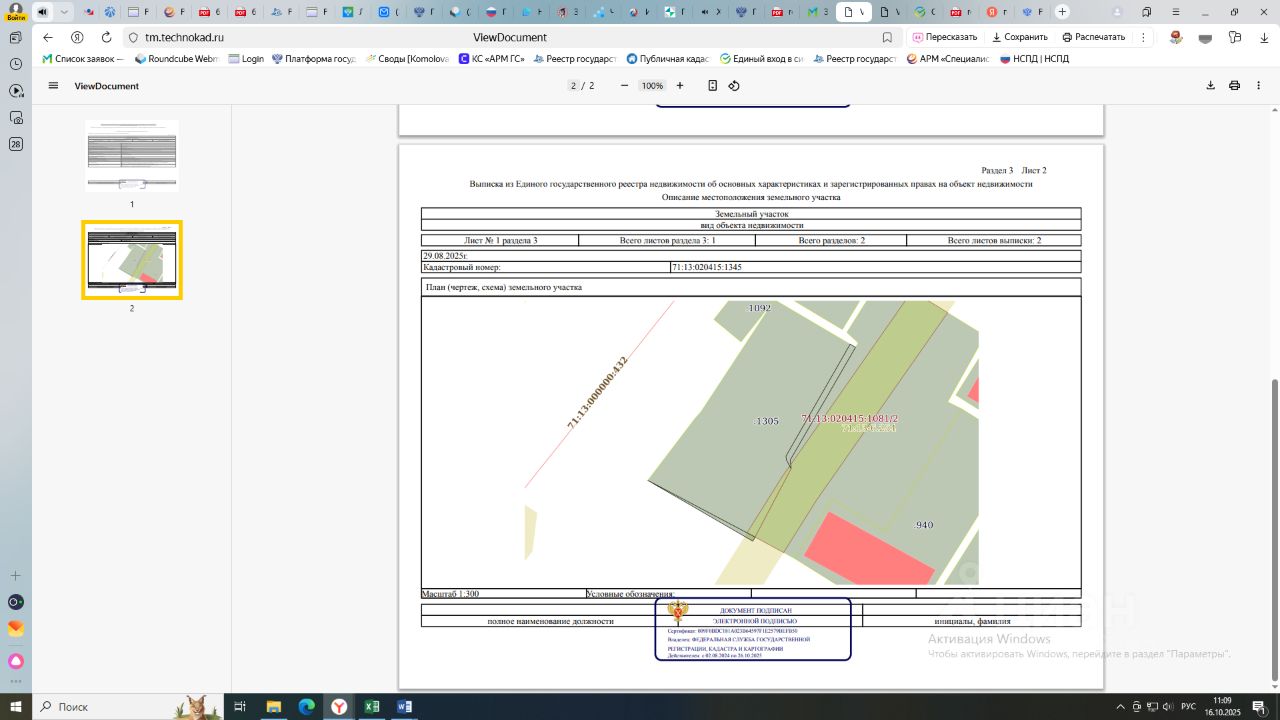The height and width of the screenshot is (720, 1280).
Task: Zoom out the PDF document
Action: (625, 86)
